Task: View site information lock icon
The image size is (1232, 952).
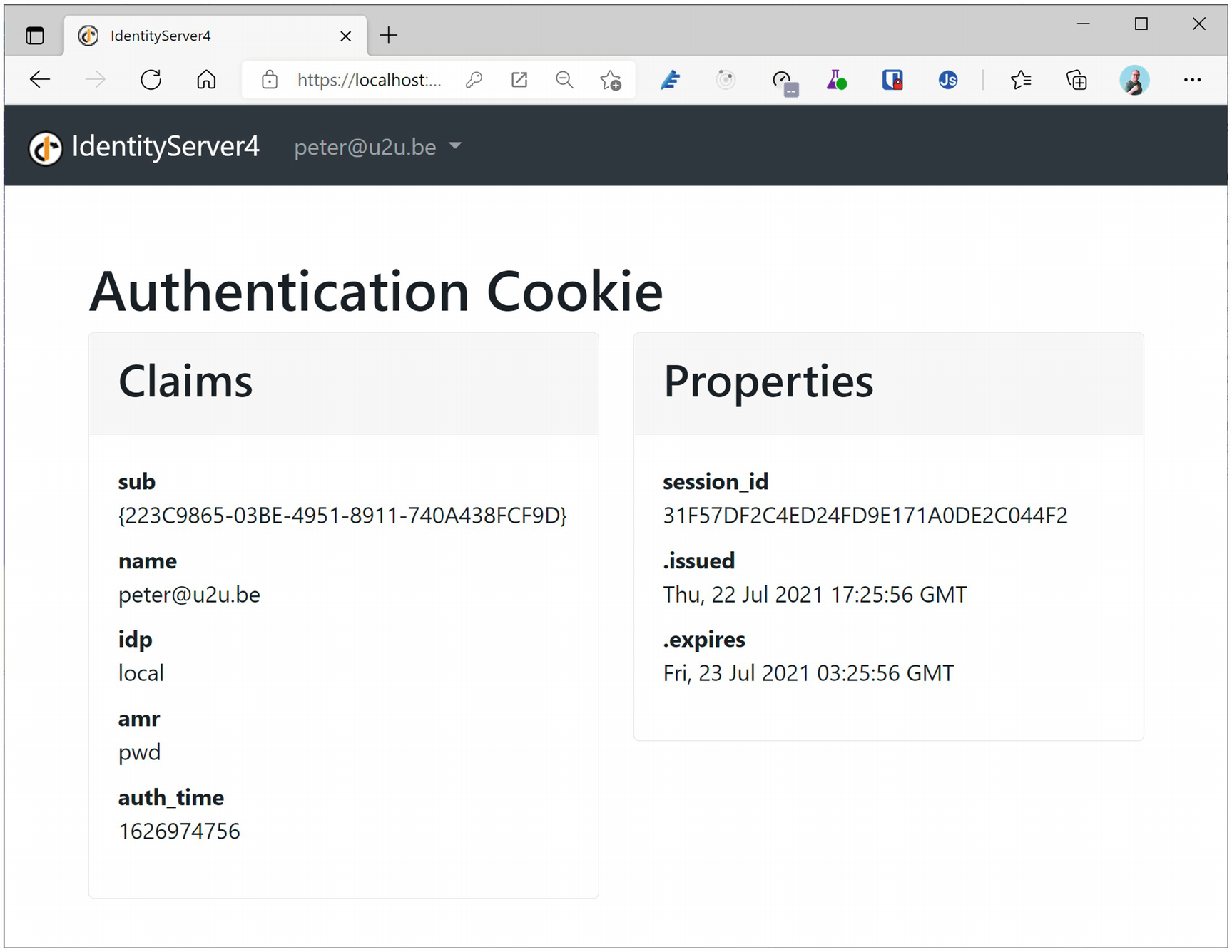Action: pyautogui.click(x=270, y=80)
